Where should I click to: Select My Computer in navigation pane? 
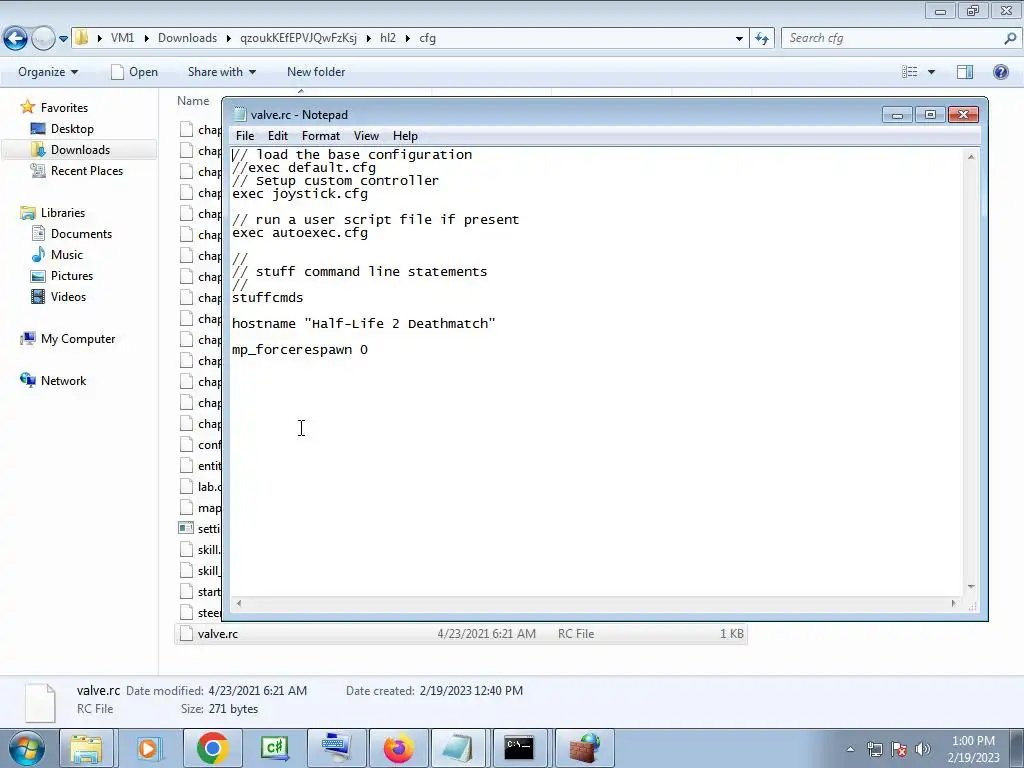[x=78, y=339]
